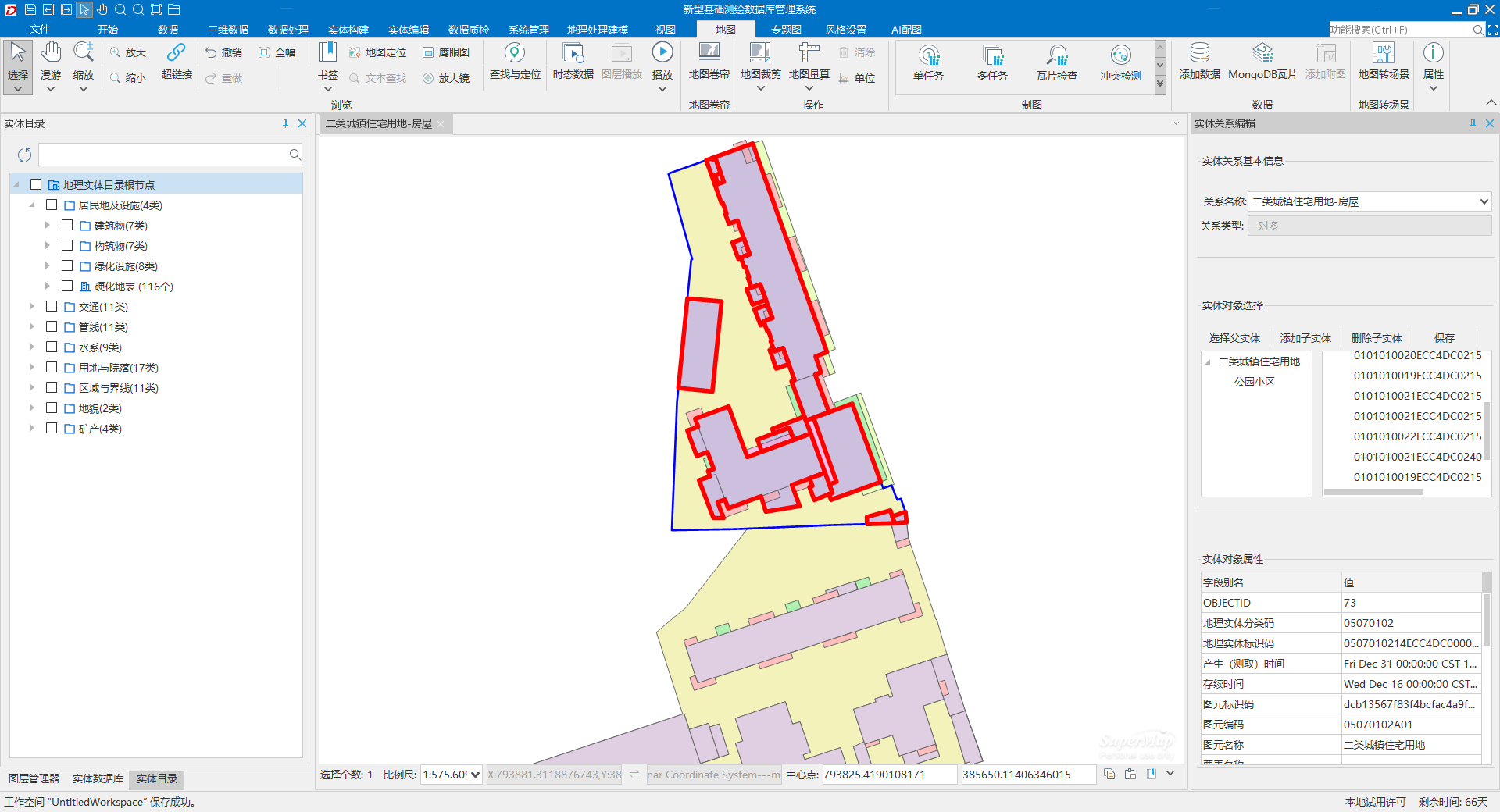Screen dimensions: 1500x812
Task: Click the 添加子实体 button
Action: pos(1305,338)
